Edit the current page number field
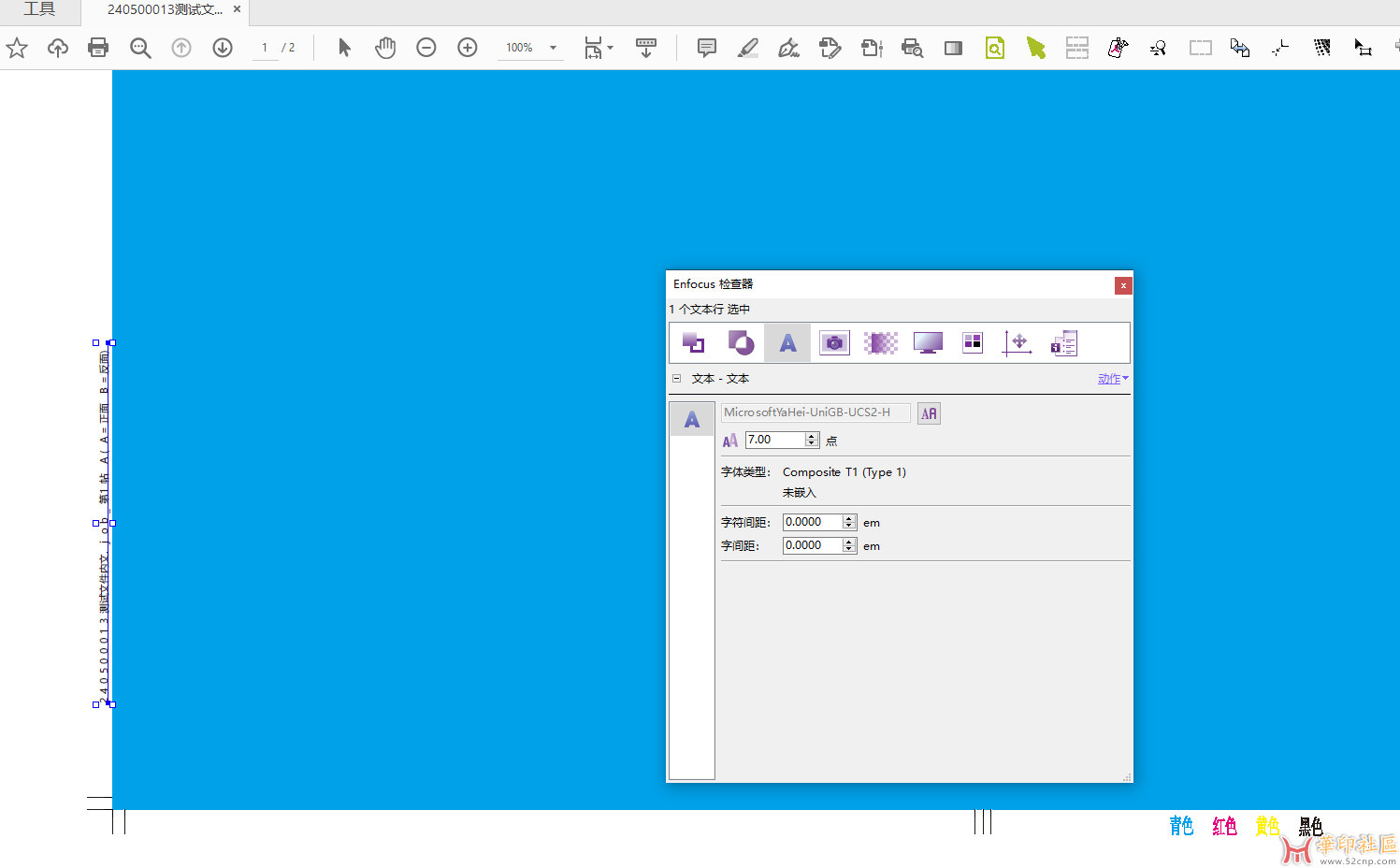The width and height of the screenshot is (1400, 868). pyautogui.click(x=265, y=48)
